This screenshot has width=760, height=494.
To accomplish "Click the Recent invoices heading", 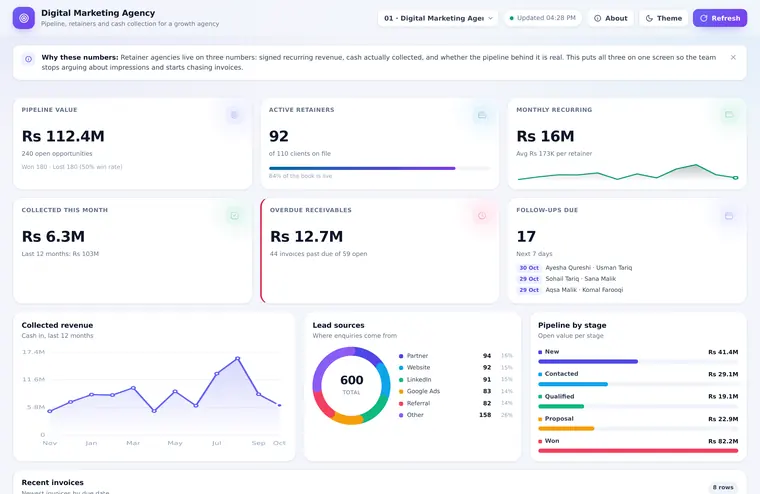I will [52, 482].
